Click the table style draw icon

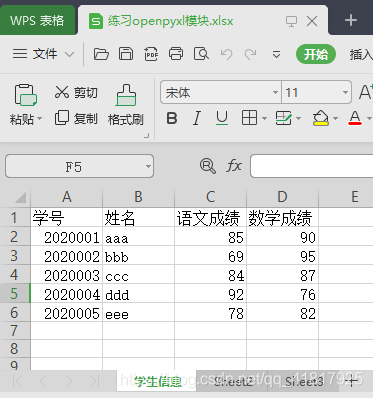[283, 118]
